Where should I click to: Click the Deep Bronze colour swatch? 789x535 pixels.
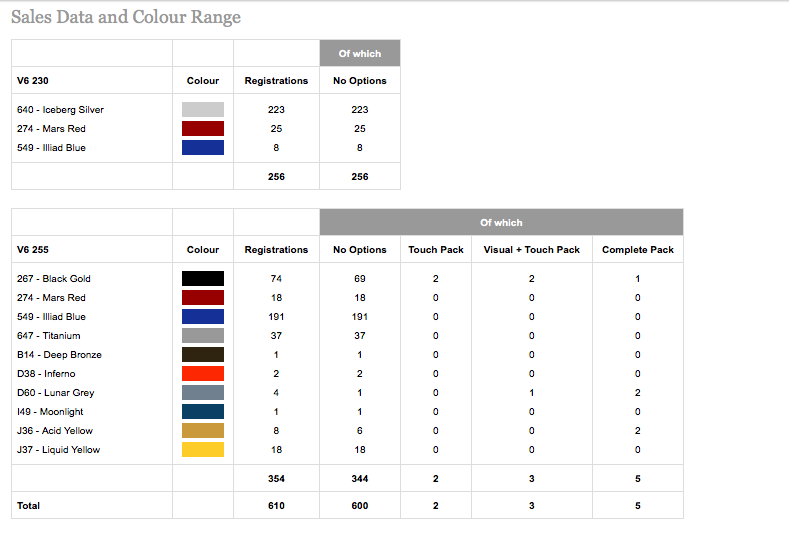click(x=203, y=354)
